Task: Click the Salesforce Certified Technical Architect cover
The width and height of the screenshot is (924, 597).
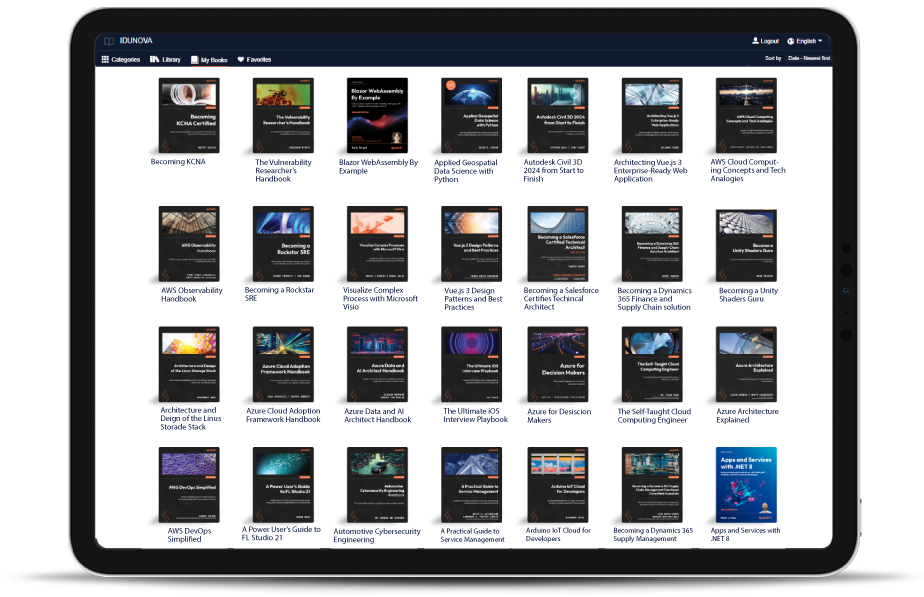Action: pos(557,244)
